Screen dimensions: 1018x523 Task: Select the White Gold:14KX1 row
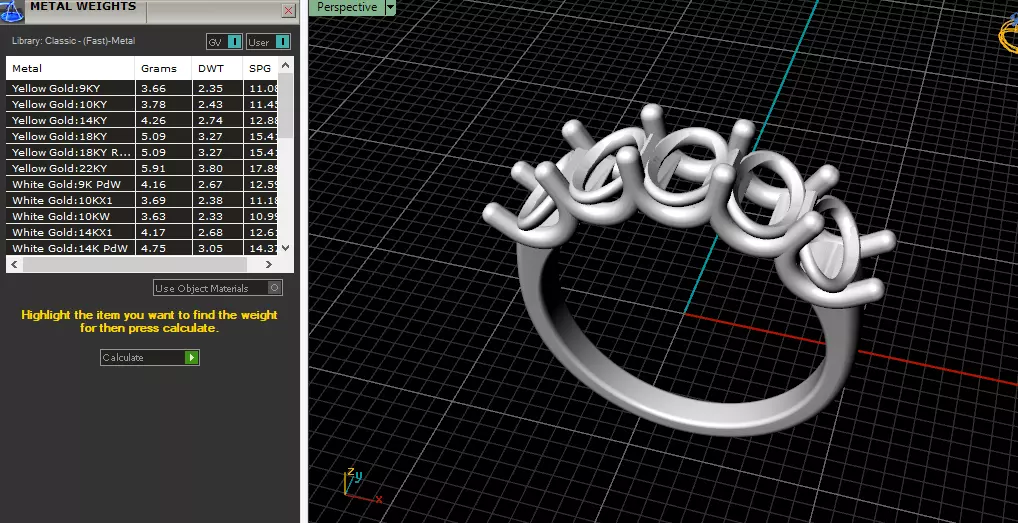pyautogui.click(x=142, y=232)
